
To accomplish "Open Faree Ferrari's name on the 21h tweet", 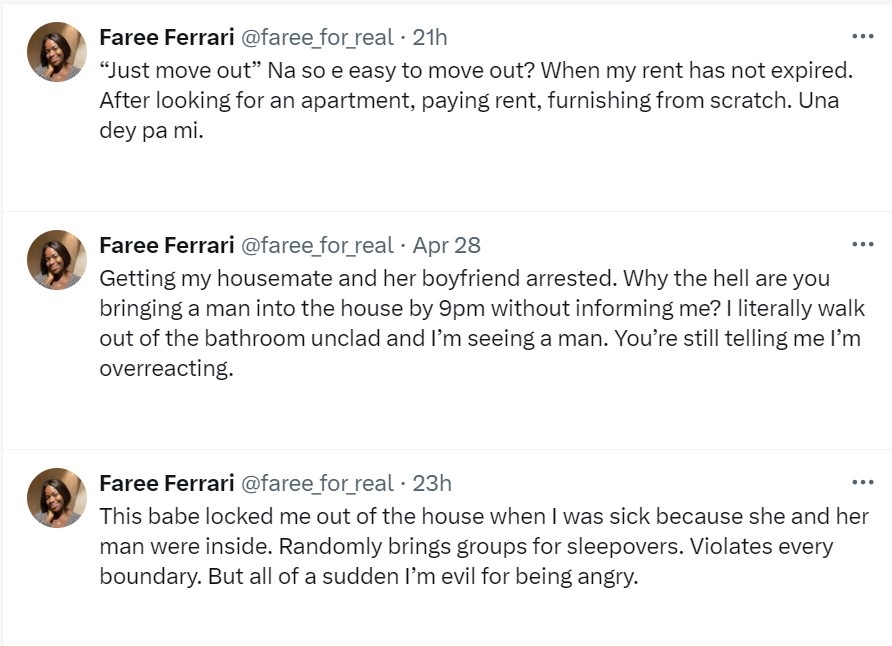I will [167, 38].
